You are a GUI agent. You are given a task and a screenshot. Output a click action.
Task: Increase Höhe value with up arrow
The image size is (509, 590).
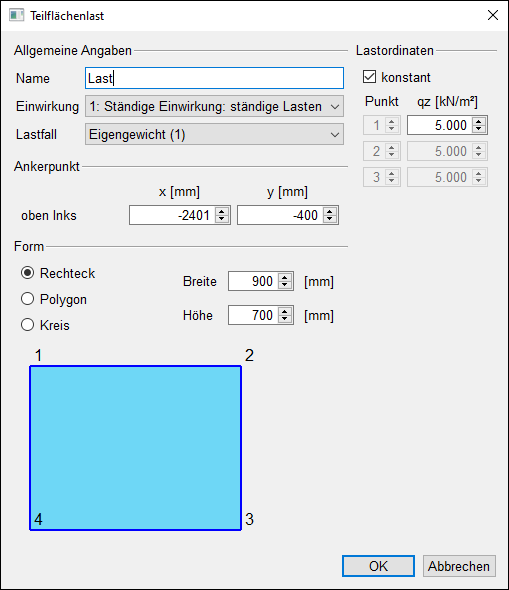click(285, 312)
